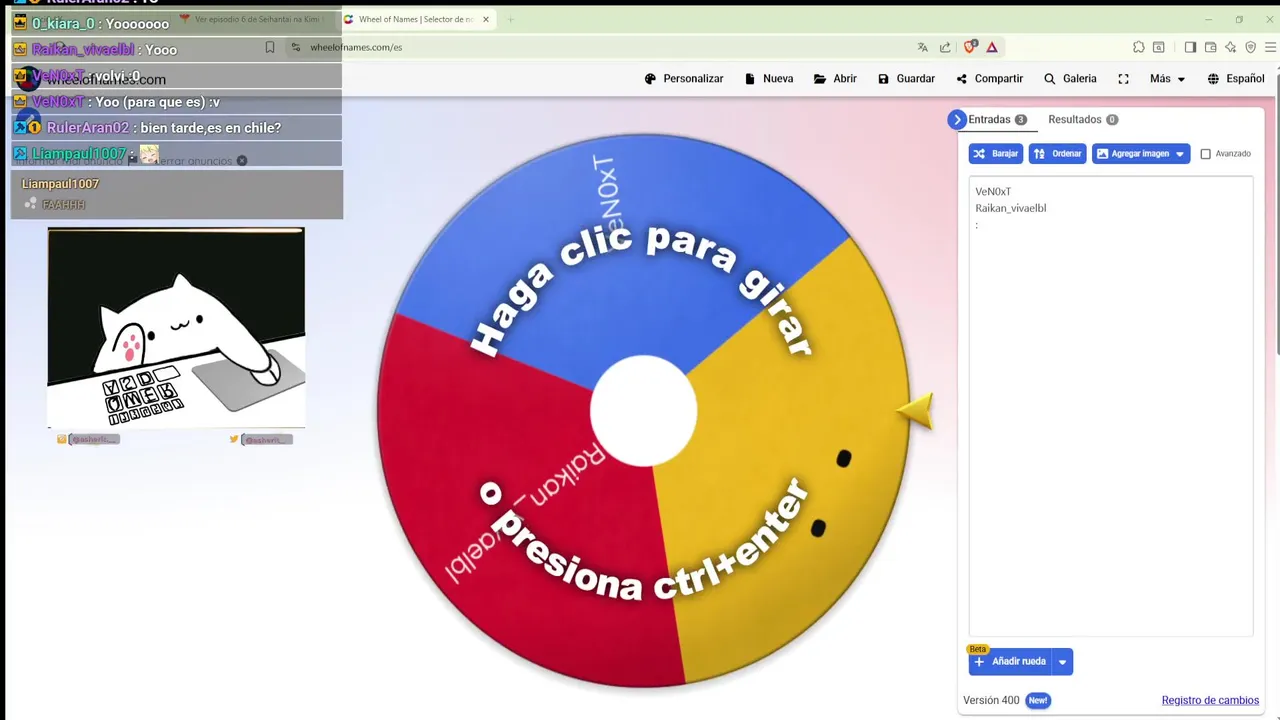1280x720 pixels.
Task: Enter fullscreen mode icon
Action: point(1123,79)
